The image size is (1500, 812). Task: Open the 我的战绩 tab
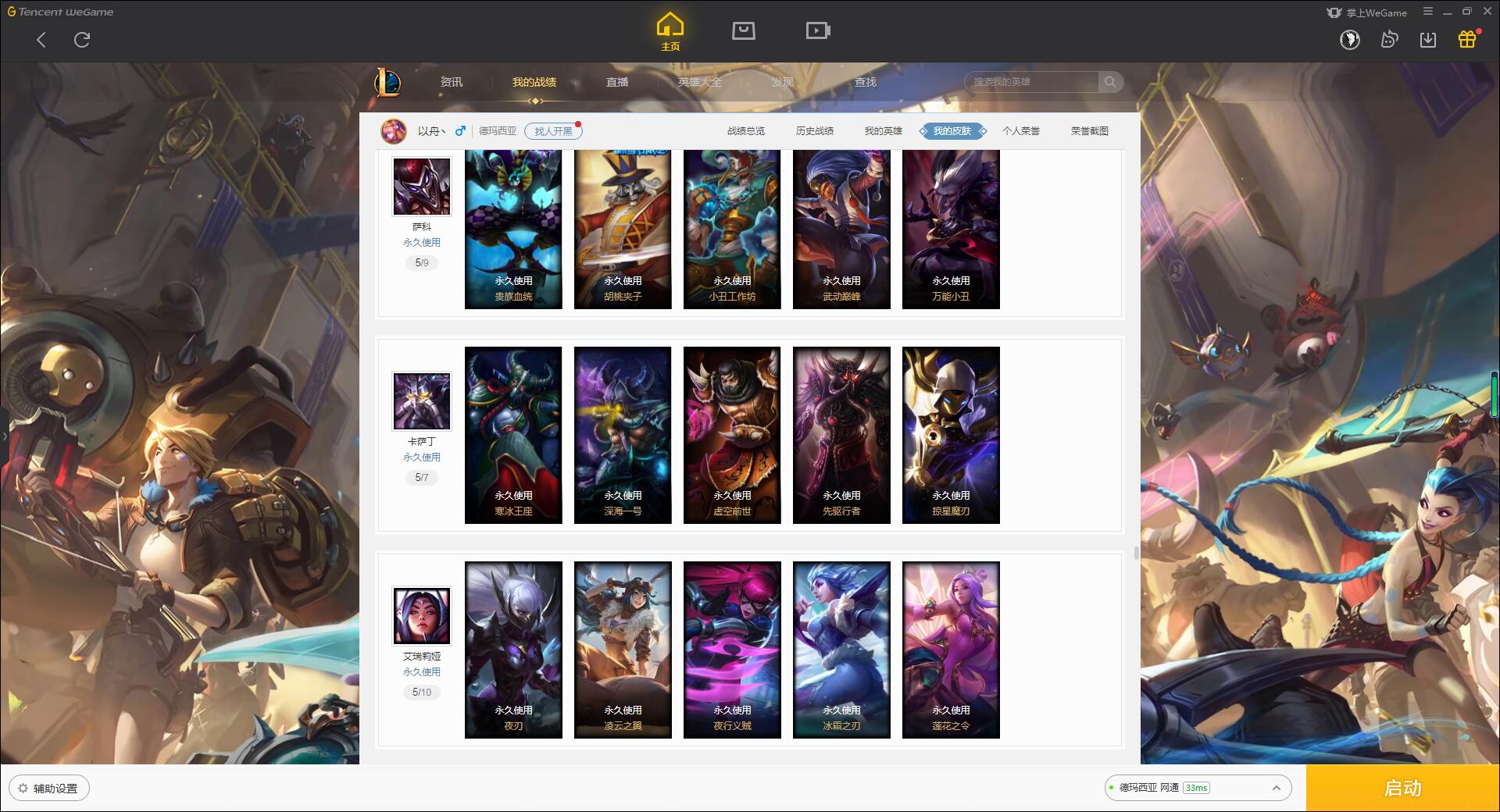click(x=534, y=82)
